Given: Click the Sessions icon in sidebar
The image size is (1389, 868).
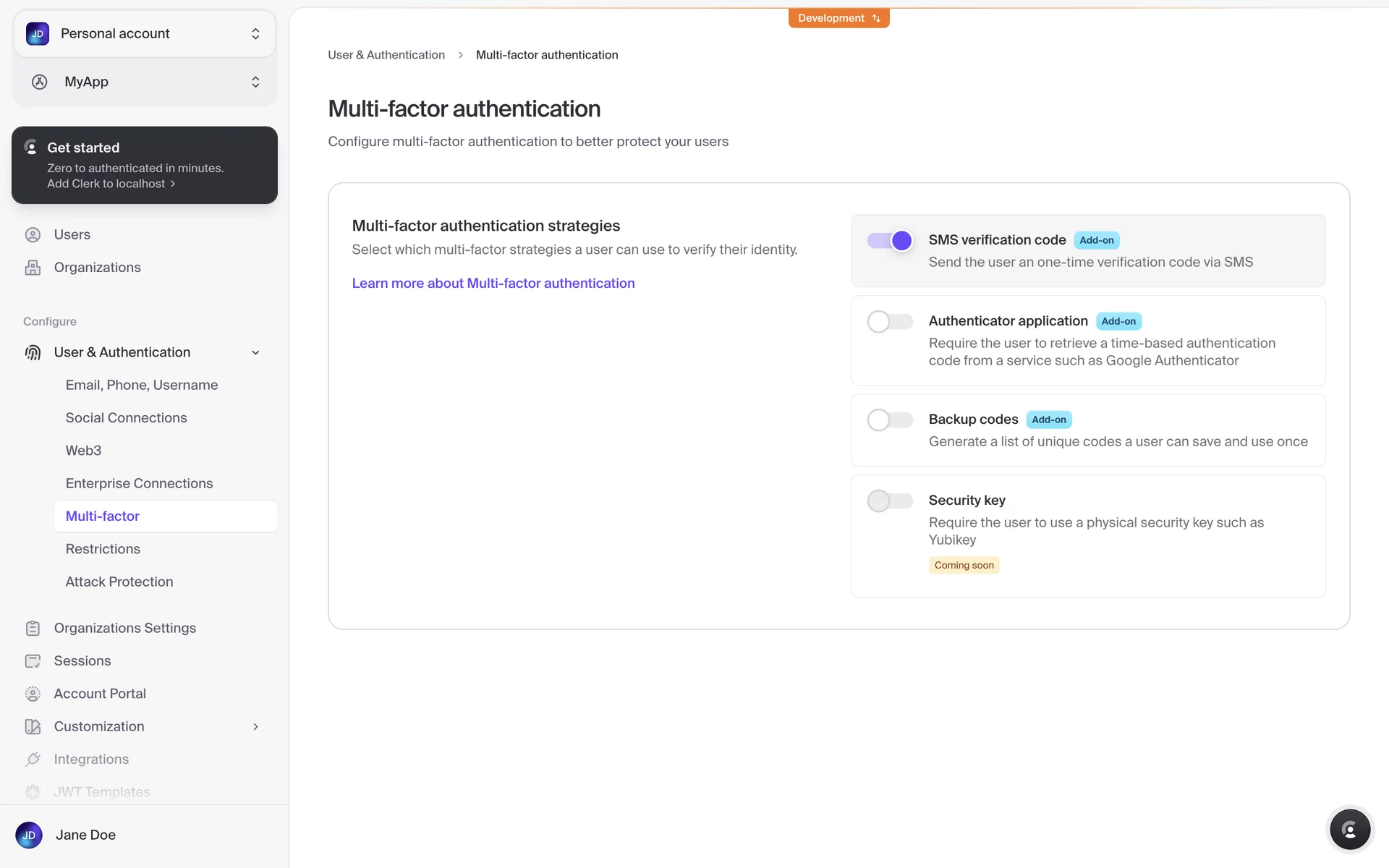Looking at the screenshot, I should click(x=33, y=661).
